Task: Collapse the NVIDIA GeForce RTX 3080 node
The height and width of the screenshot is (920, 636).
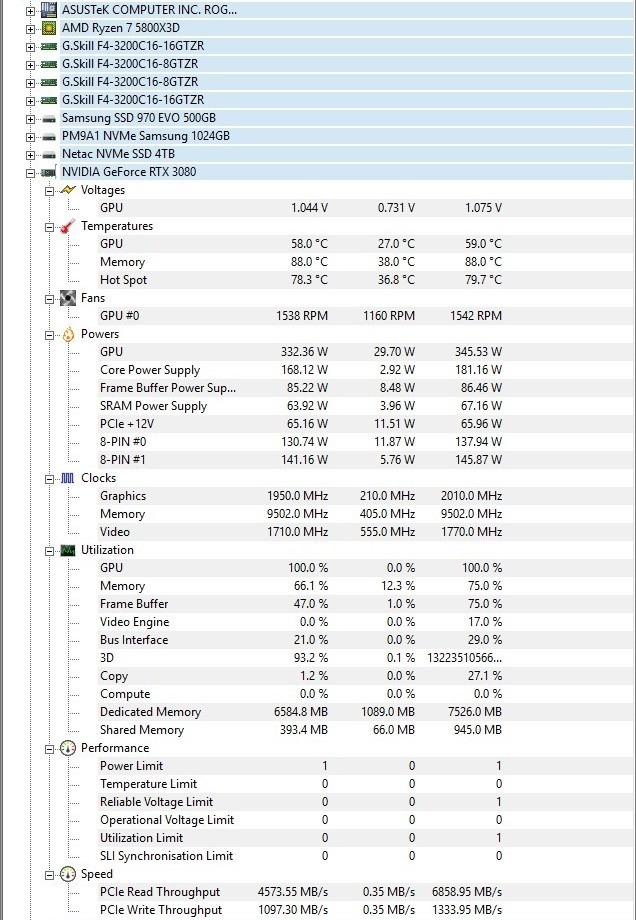Action: 30,172
